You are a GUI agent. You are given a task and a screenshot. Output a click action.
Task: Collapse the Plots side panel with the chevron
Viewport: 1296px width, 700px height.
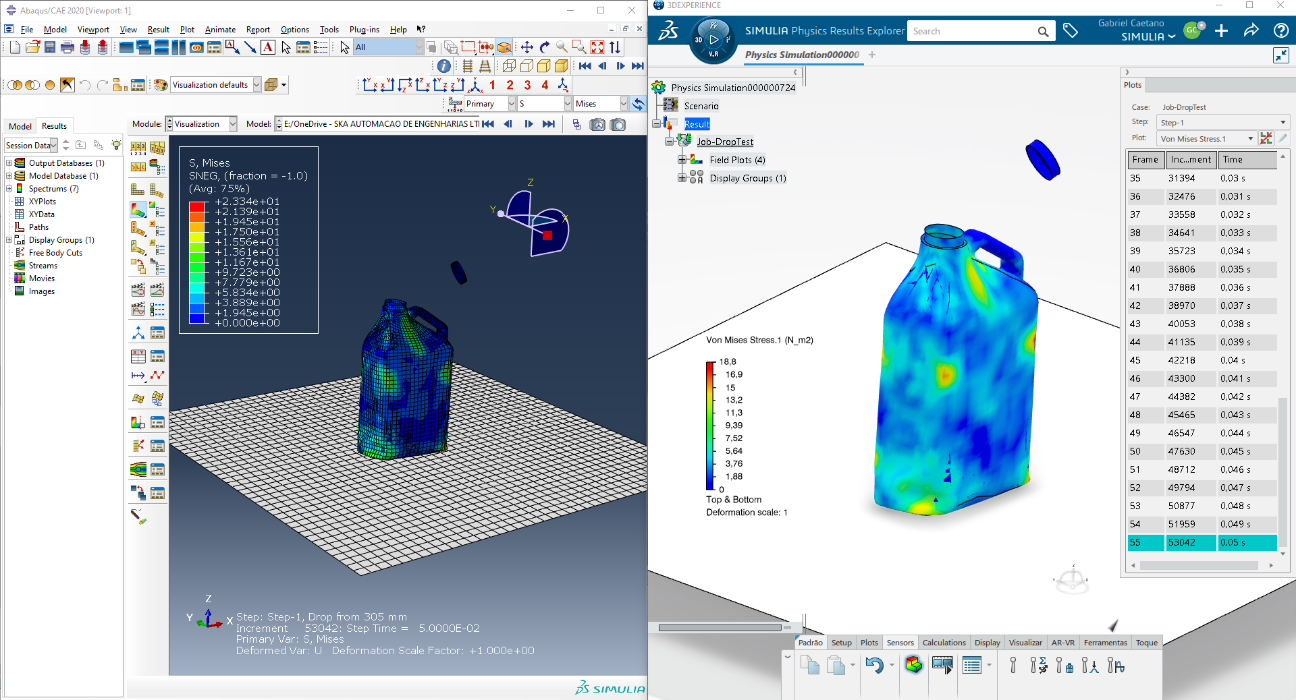1127,72
